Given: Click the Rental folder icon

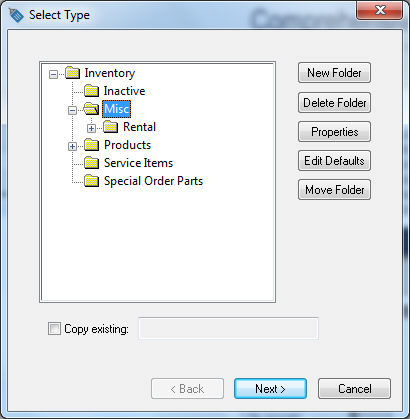Looking at the screenshot, I should [110, 127].
